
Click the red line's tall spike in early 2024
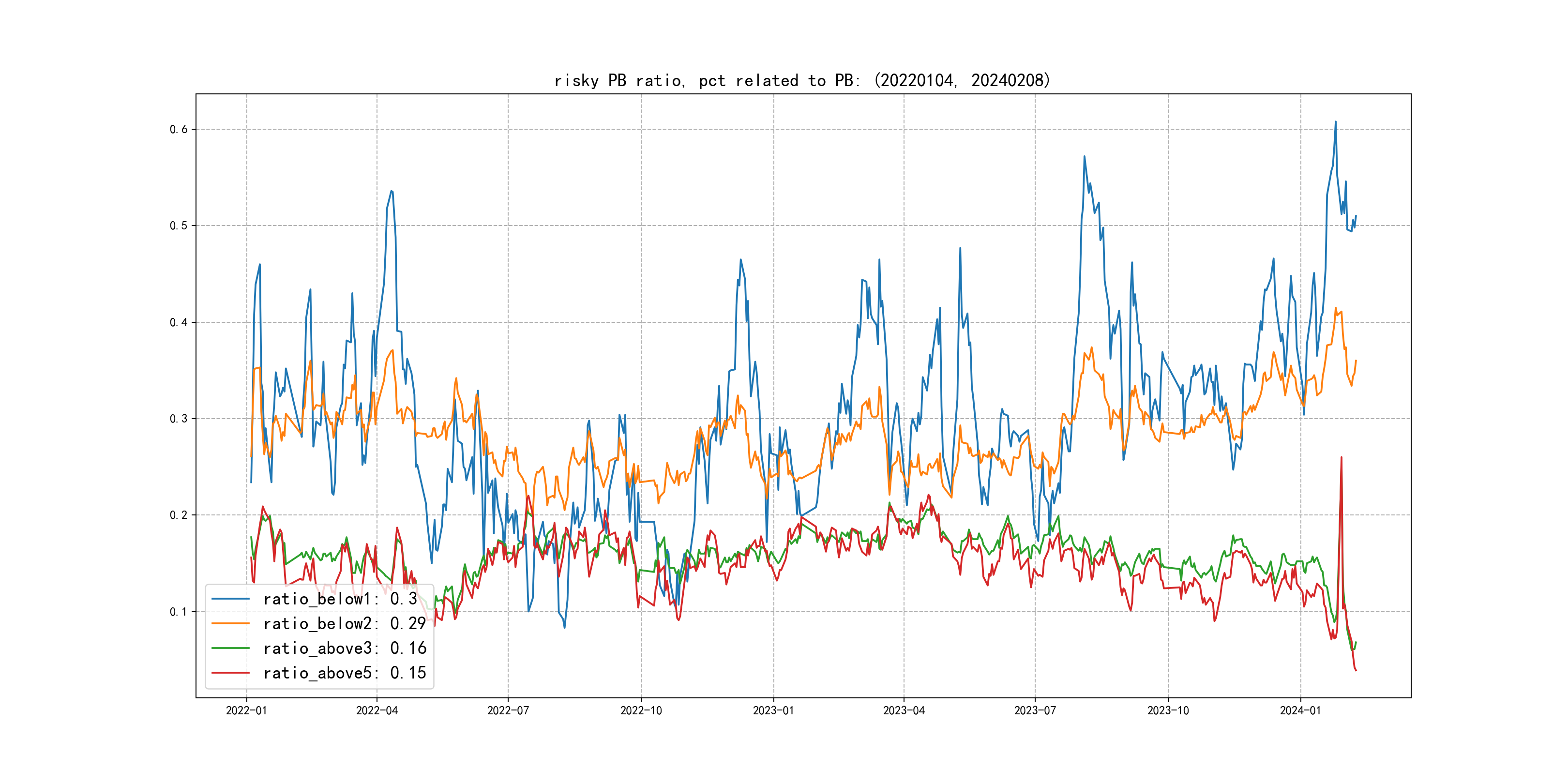(1341, 458)
